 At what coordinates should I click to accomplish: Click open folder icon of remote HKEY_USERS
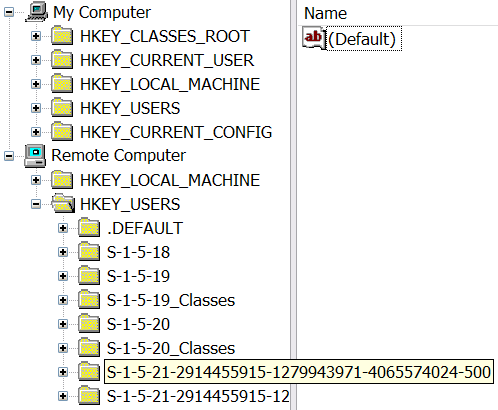[x=63, y=204]
